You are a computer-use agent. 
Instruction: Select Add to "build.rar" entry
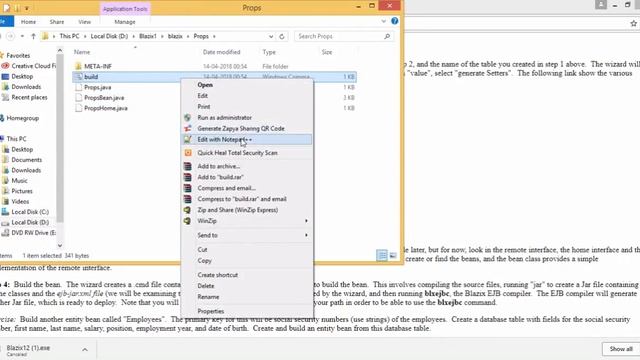click(220, 177)
